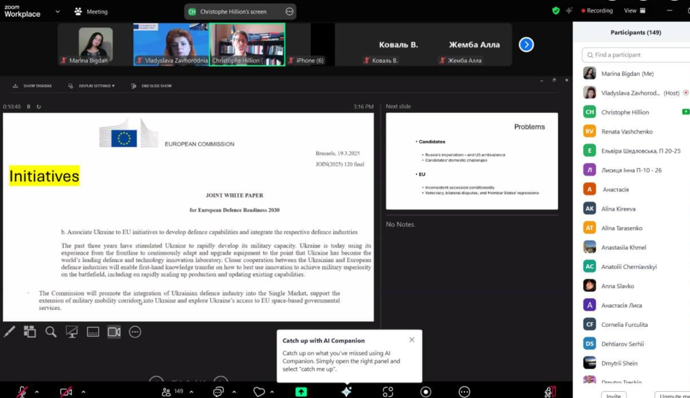Image resolution: width=690 pixels, height=398 pixels.
Task: Expand the reactions options arrow
Action: 272,391
